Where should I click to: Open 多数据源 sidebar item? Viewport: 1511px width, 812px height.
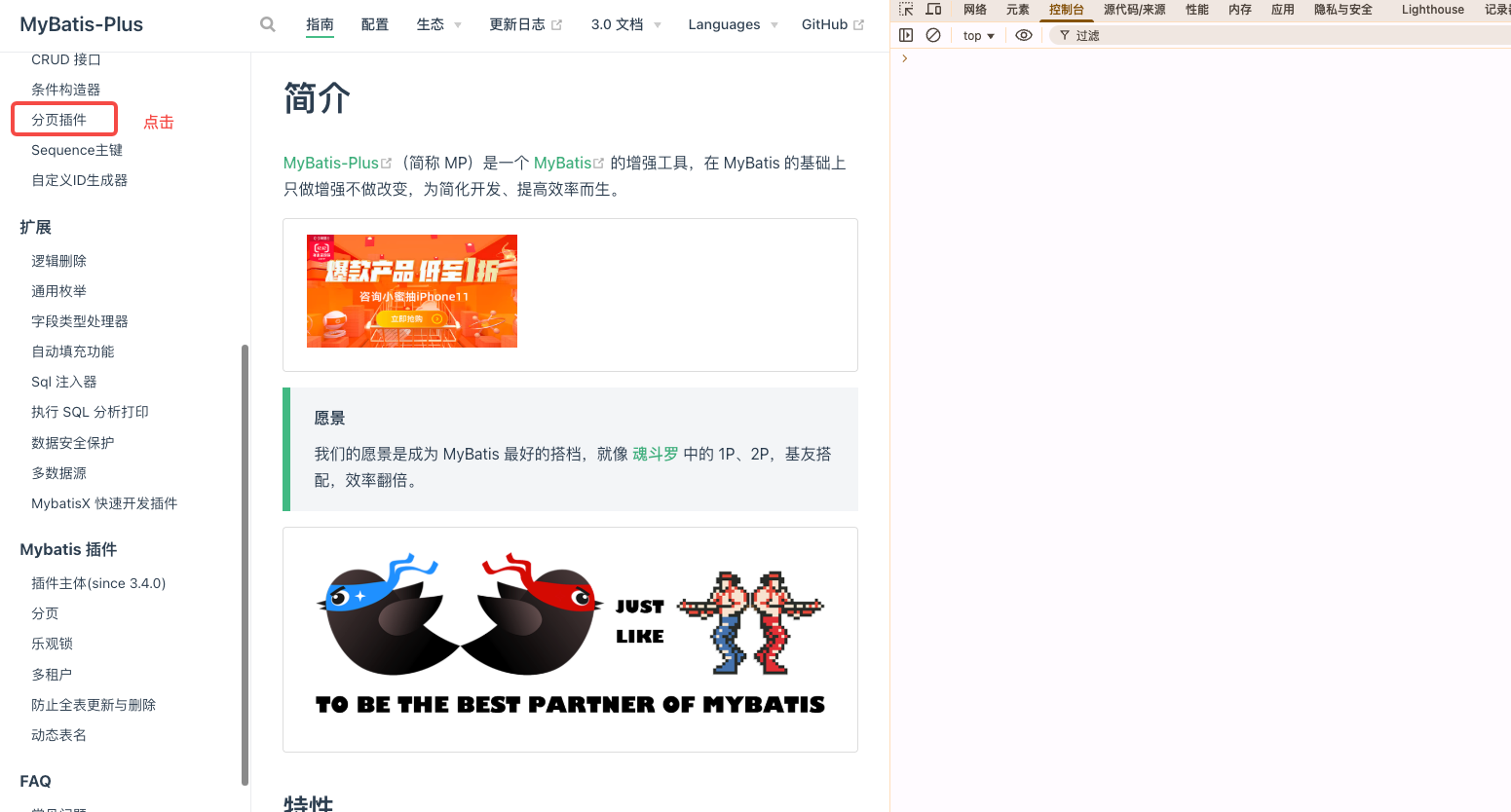click(59, 473)
